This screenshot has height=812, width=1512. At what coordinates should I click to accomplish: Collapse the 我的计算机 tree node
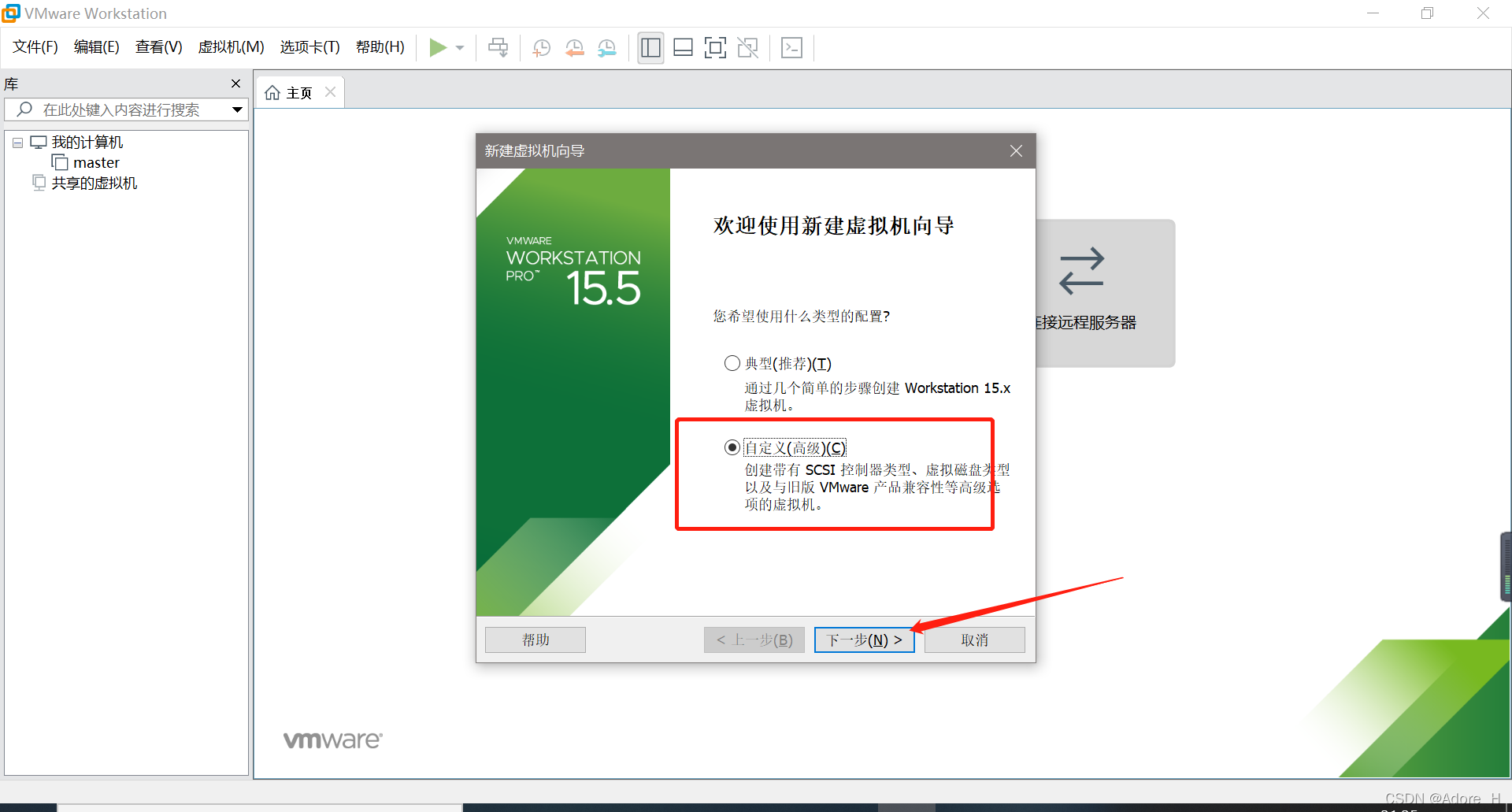click(17, 143)
